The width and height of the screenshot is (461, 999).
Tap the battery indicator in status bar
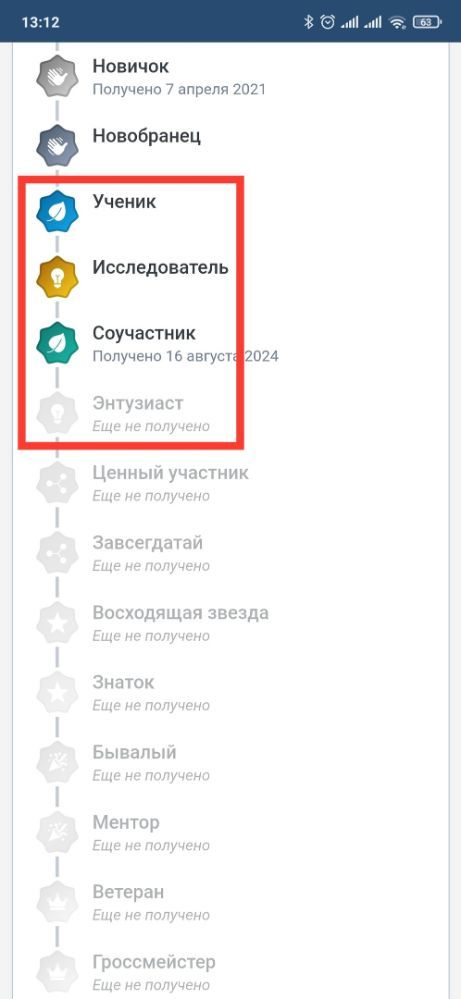coord(427,22)
